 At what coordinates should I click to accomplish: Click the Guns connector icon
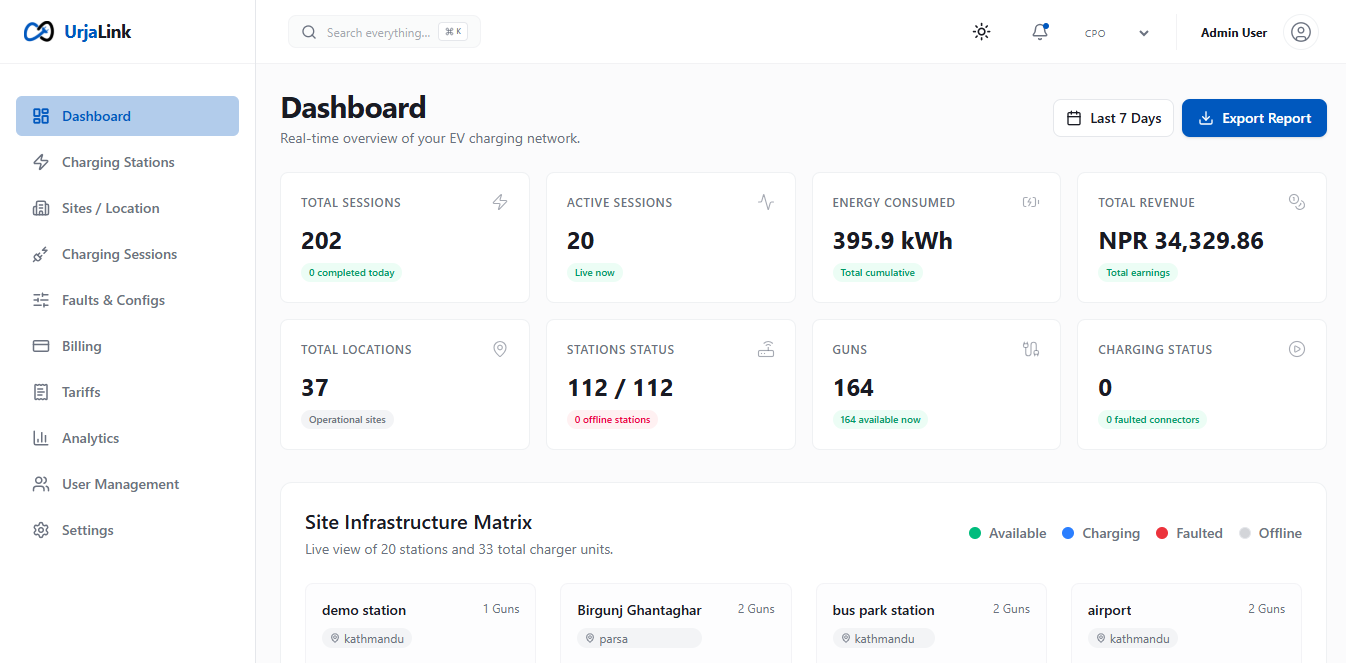point(1031,349)
